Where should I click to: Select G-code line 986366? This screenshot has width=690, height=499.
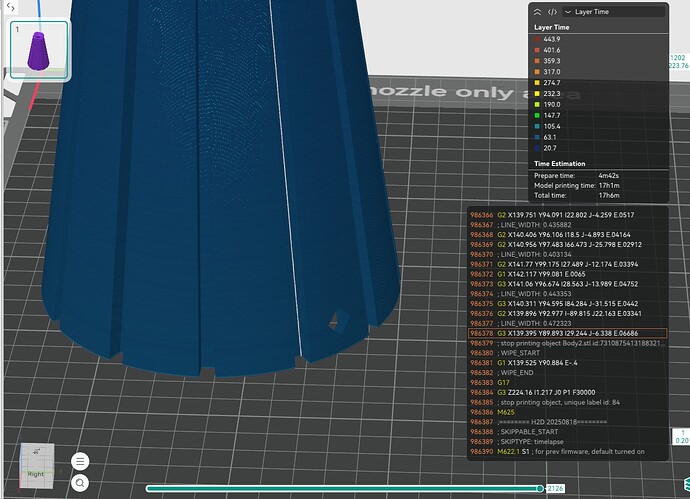coord(568,215)
